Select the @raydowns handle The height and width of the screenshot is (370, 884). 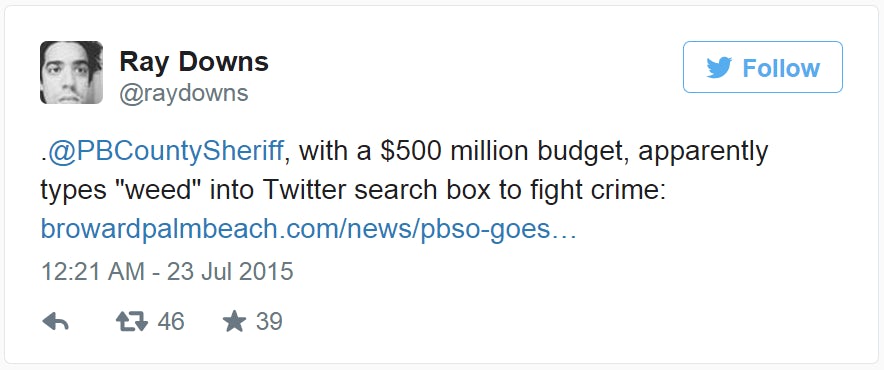[x=183, y=93]
